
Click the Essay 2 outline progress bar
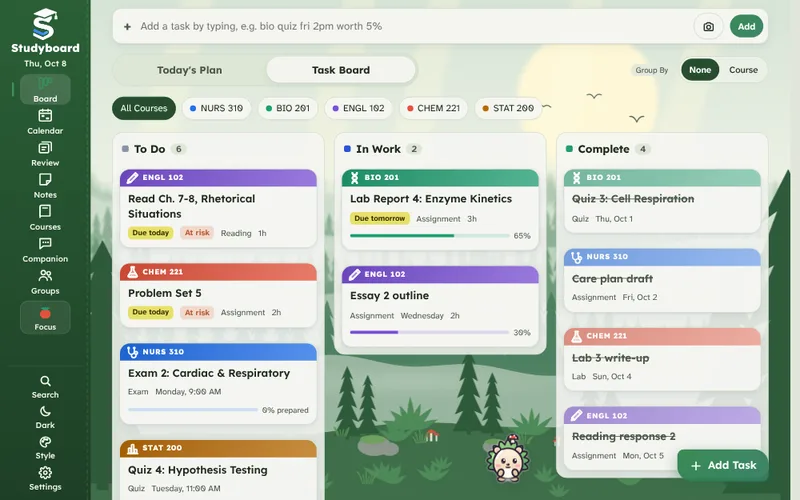(430, 332)
